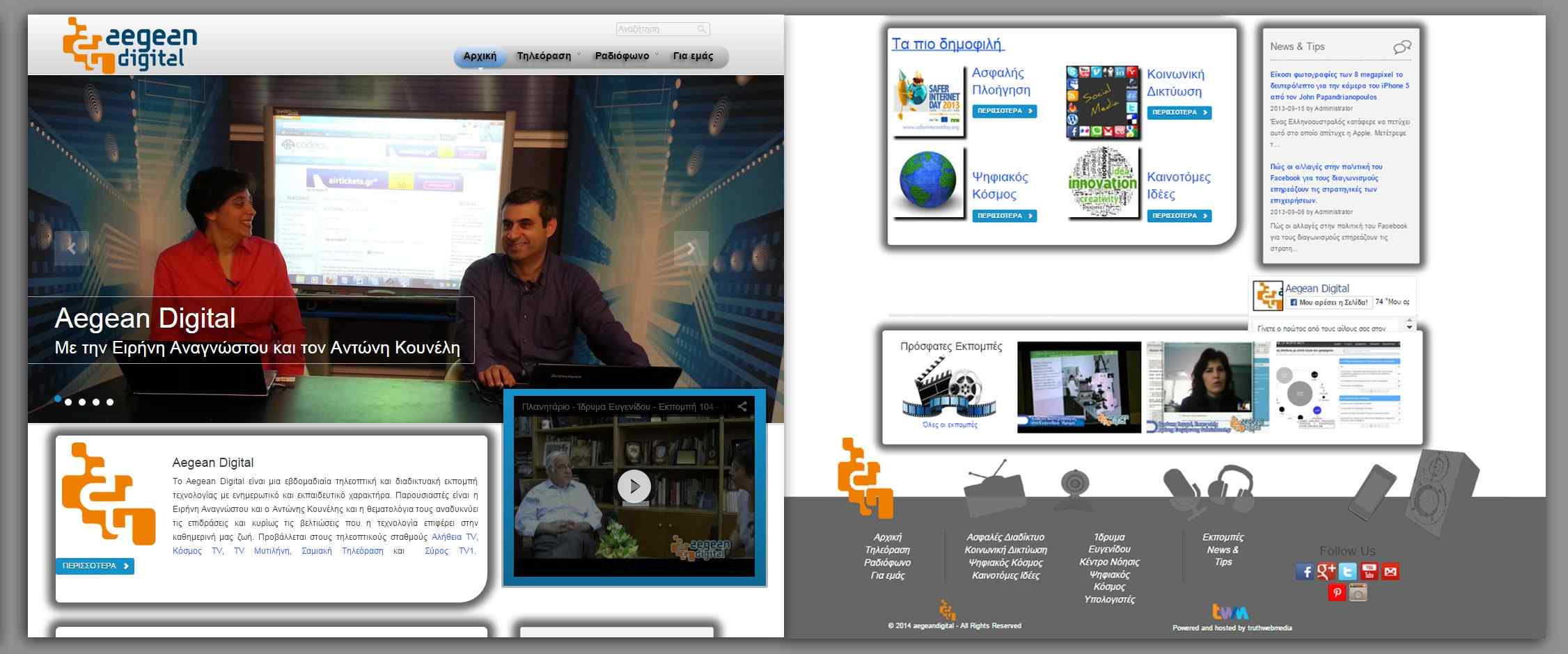Open the iPhone 5 camera news article

pos(1339,86)
